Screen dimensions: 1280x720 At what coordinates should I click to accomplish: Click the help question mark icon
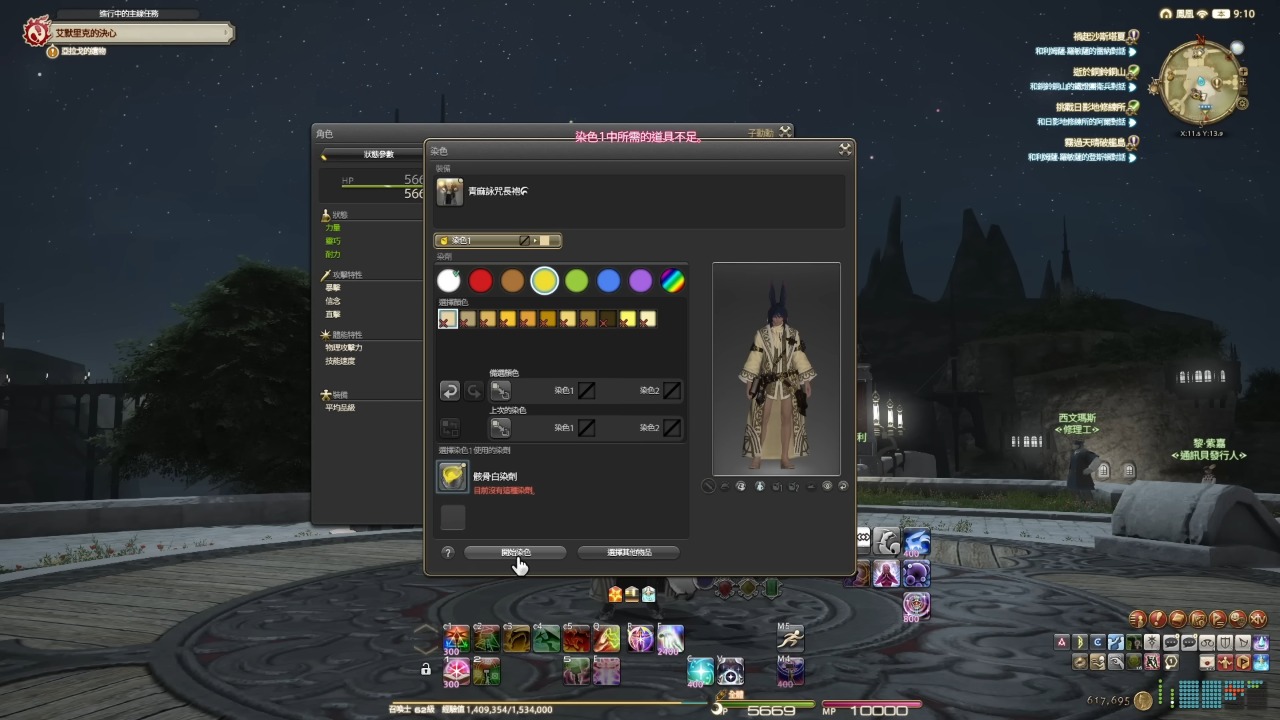(x=448, y=552)
